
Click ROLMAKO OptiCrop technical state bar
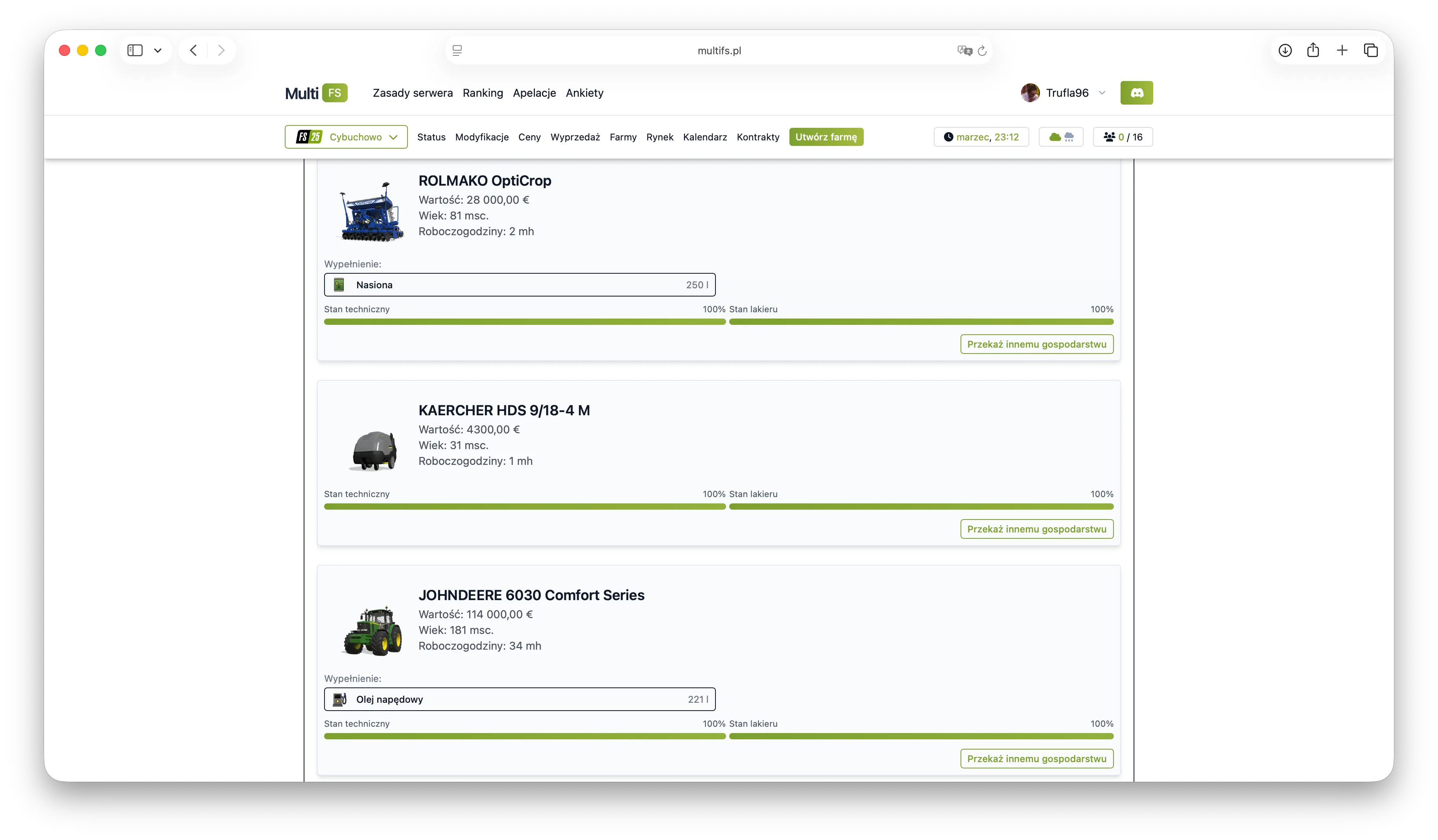524,322
